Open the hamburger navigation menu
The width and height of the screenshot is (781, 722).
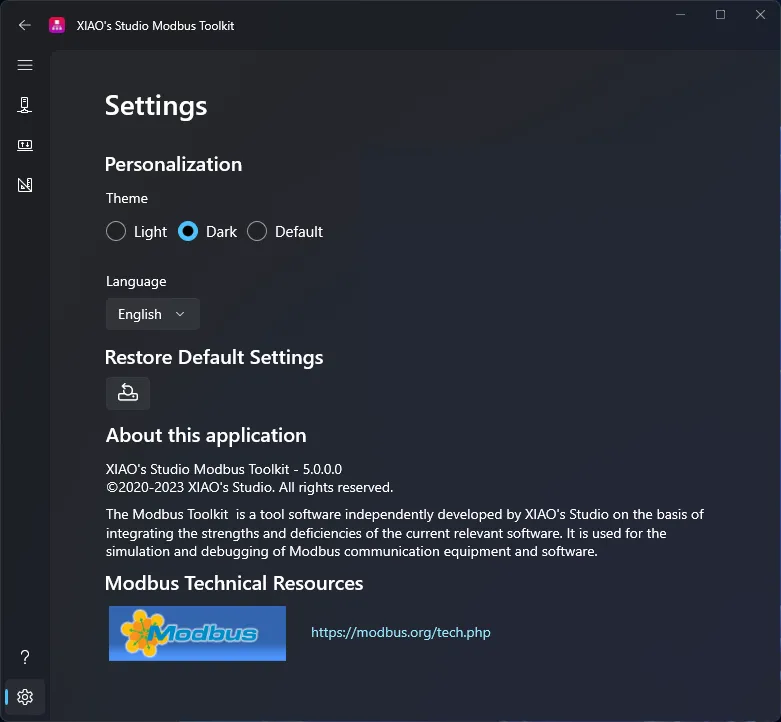click(x=25, y=65)
